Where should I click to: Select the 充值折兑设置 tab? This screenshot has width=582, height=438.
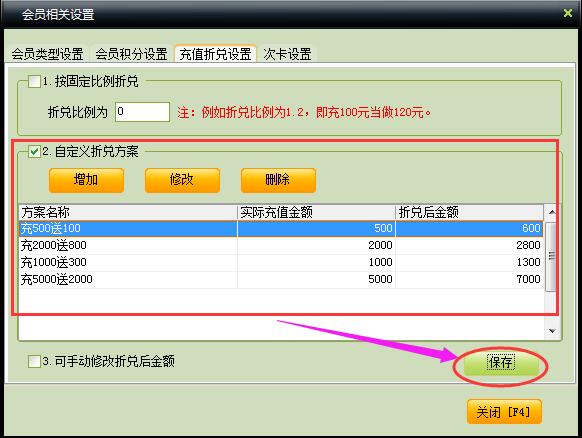tap(215, 54)
